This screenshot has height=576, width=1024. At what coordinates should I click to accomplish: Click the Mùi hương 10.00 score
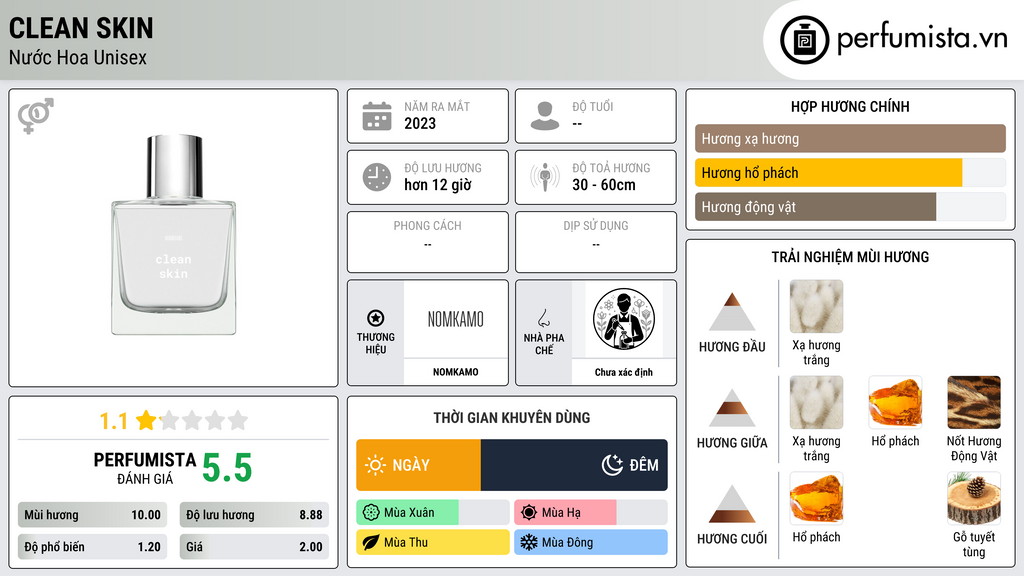pos(92,515)
